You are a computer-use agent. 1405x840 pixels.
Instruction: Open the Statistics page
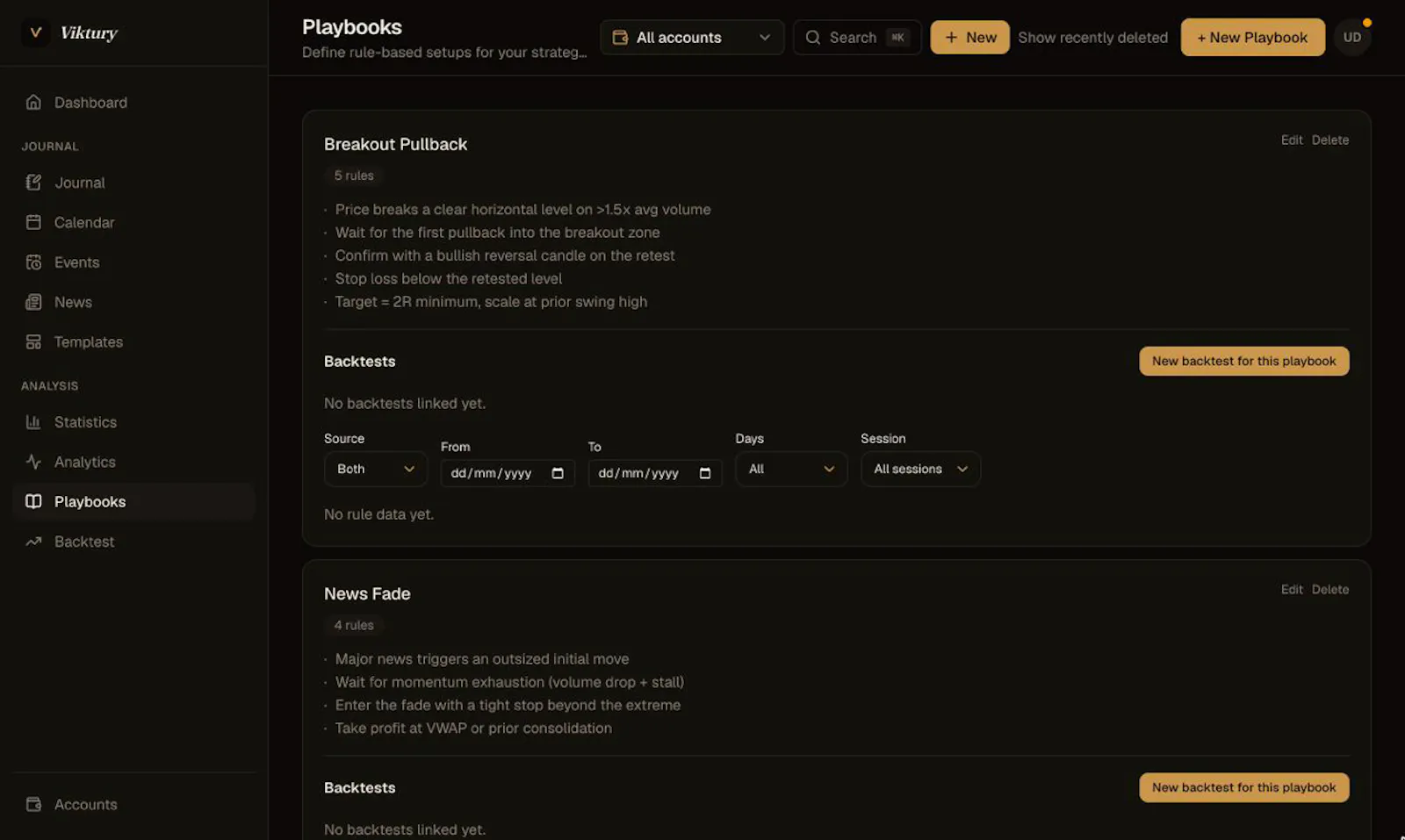pos(133,422)
